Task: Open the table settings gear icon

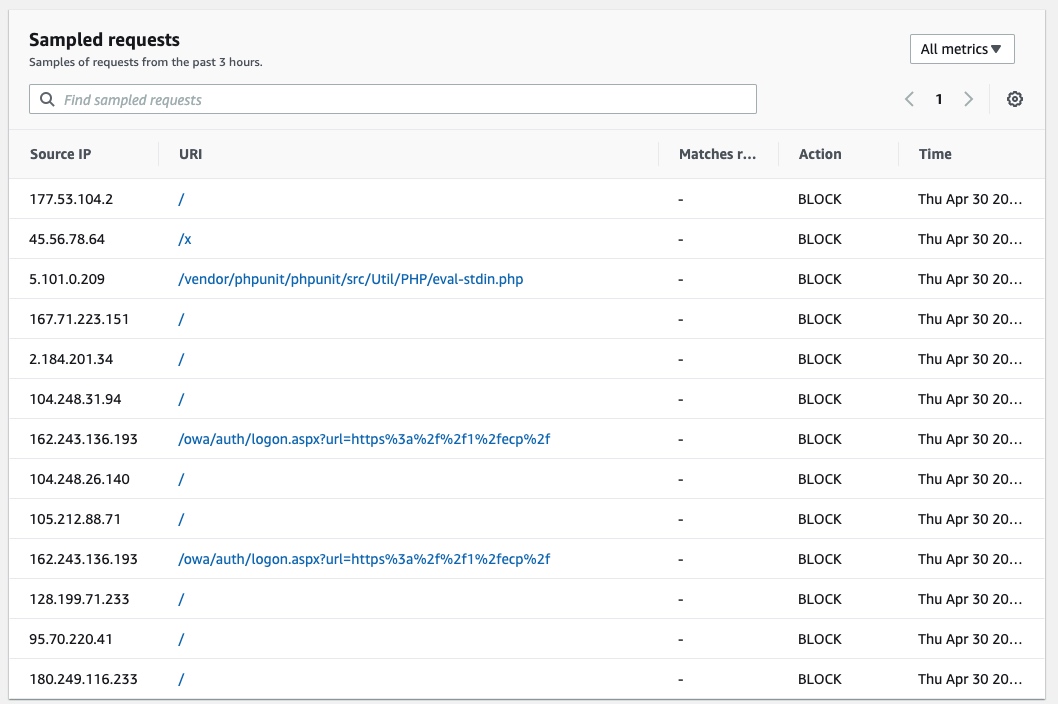Action: tap(1014, 99)
